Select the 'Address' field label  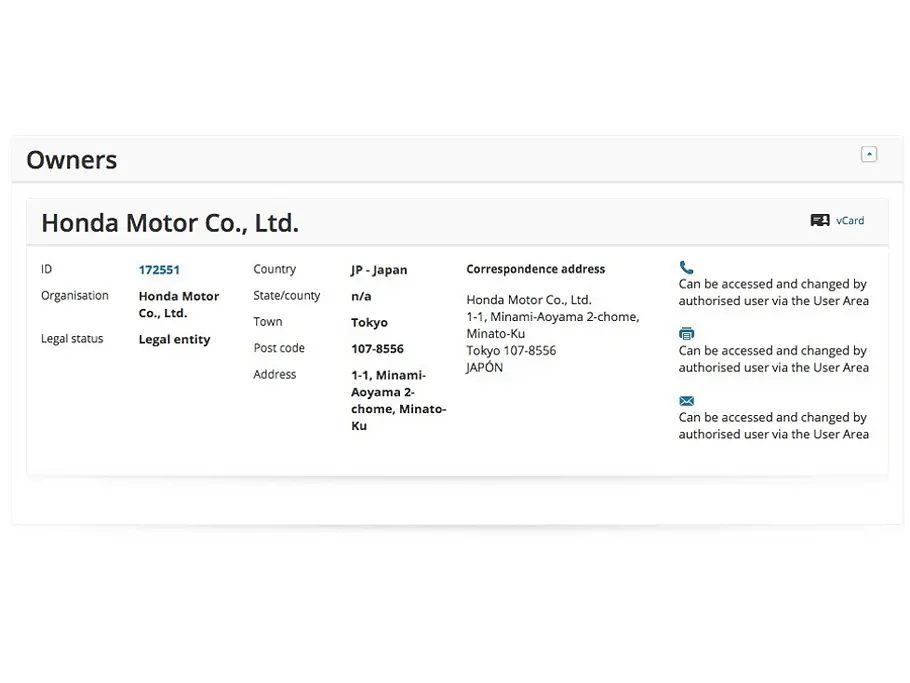pyautogui.click(x=275, y=374)
